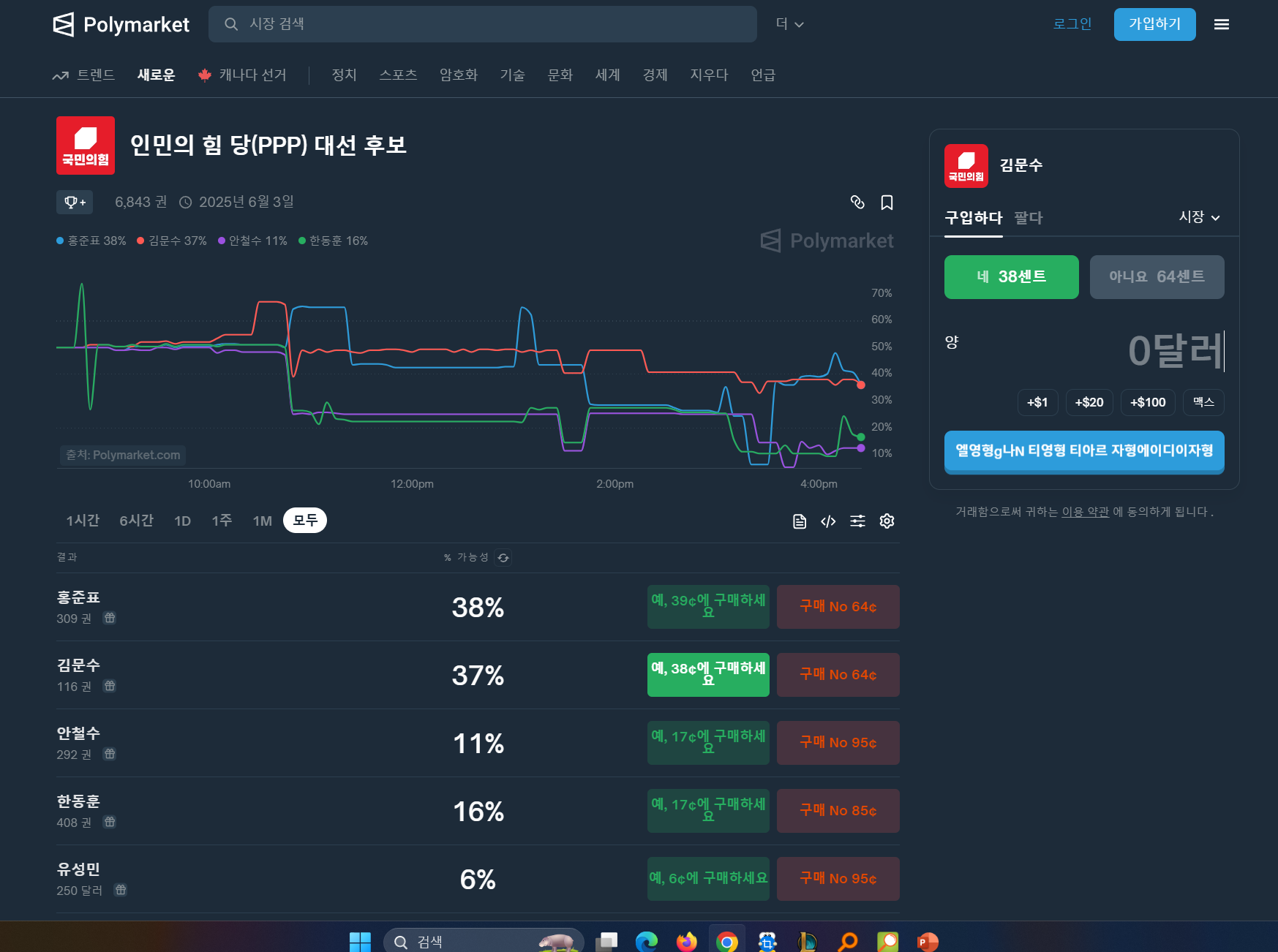Open Chrome from taskbar

(726, 942)
